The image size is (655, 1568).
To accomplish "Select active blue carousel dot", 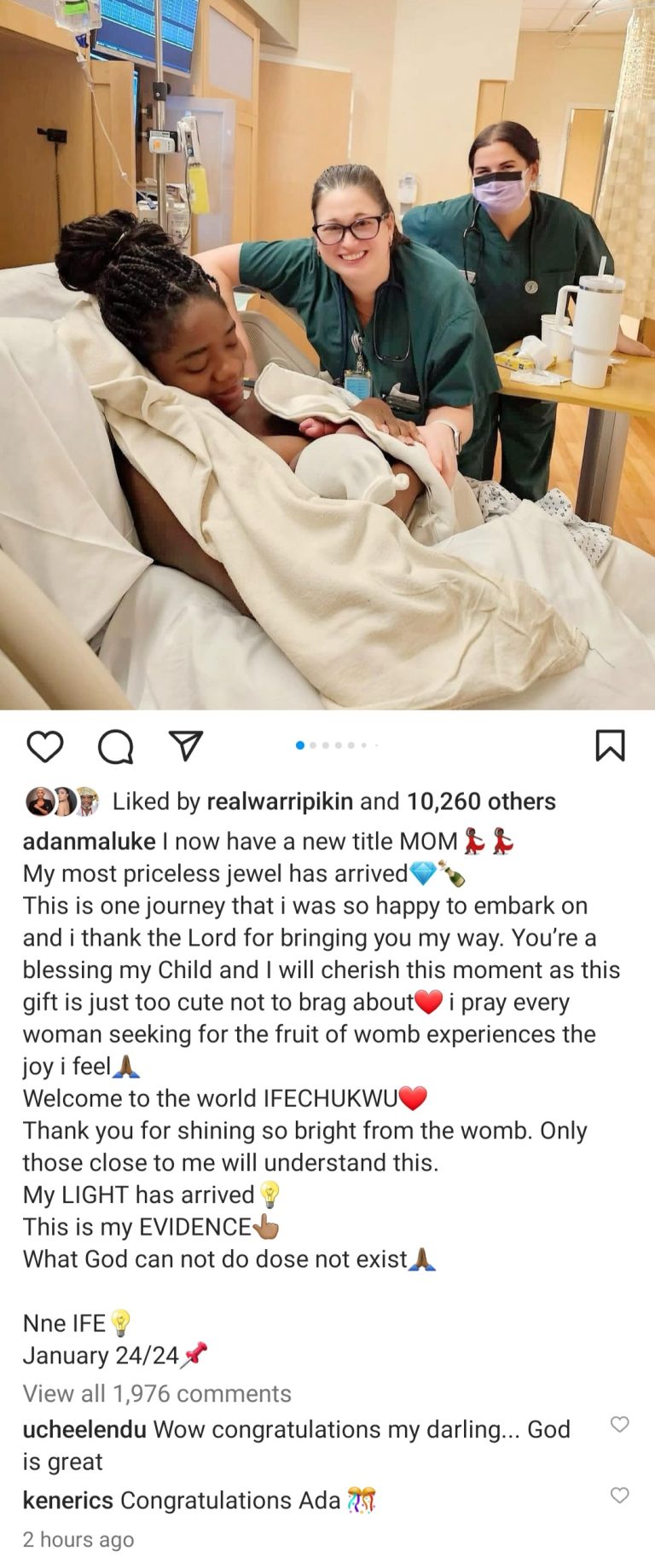I will point(300,745).
